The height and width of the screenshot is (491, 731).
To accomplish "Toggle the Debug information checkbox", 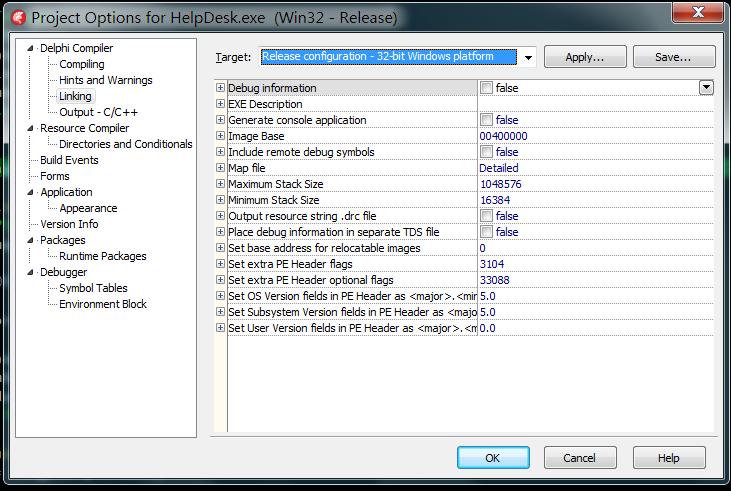I will tap(486, 88).
